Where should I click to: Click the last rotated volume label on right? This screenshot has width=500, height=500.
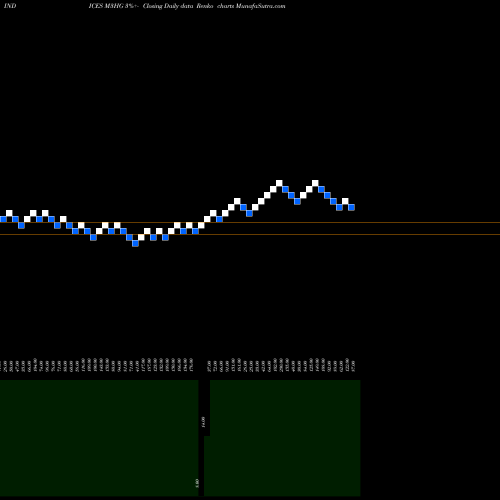pos(353,365)
